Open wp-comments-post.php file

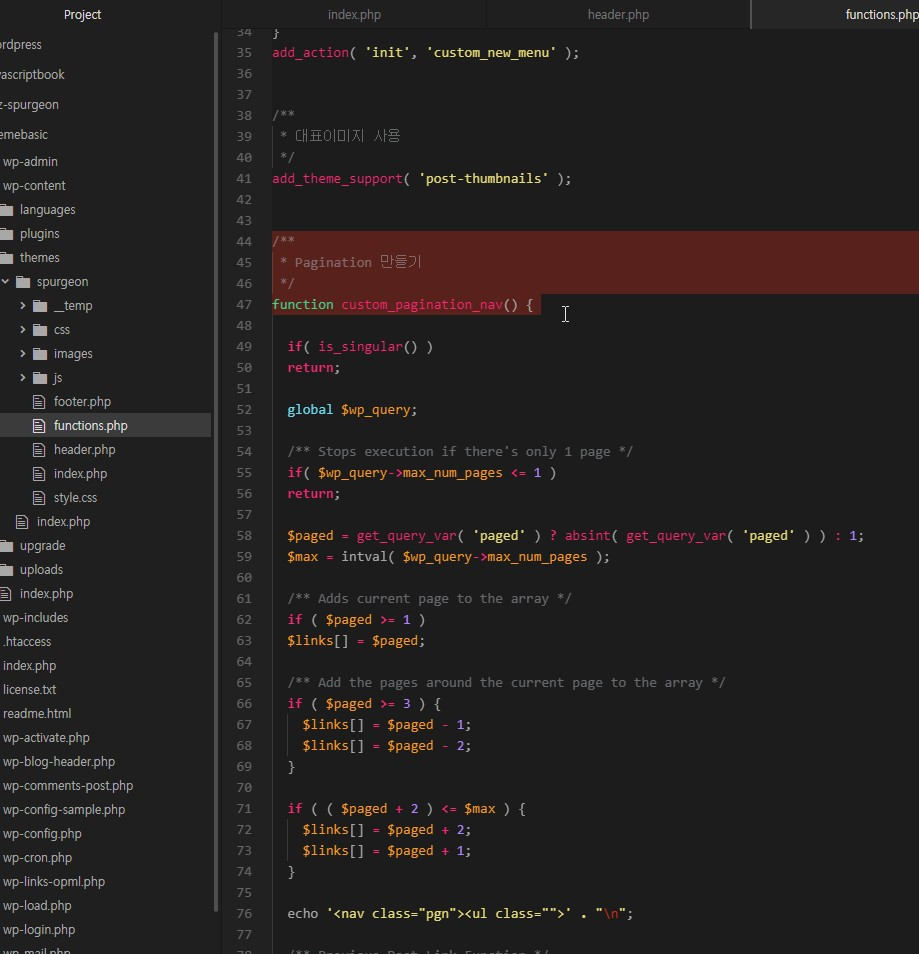click(x=68, y=786)
